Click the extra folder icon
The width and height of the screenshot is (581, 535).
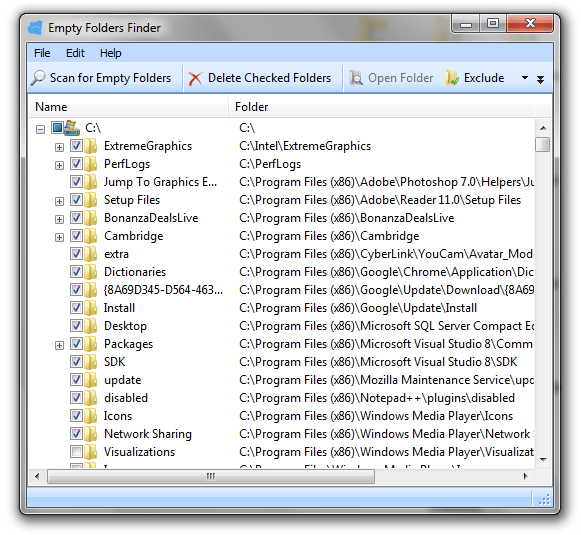tap(90, 254)
